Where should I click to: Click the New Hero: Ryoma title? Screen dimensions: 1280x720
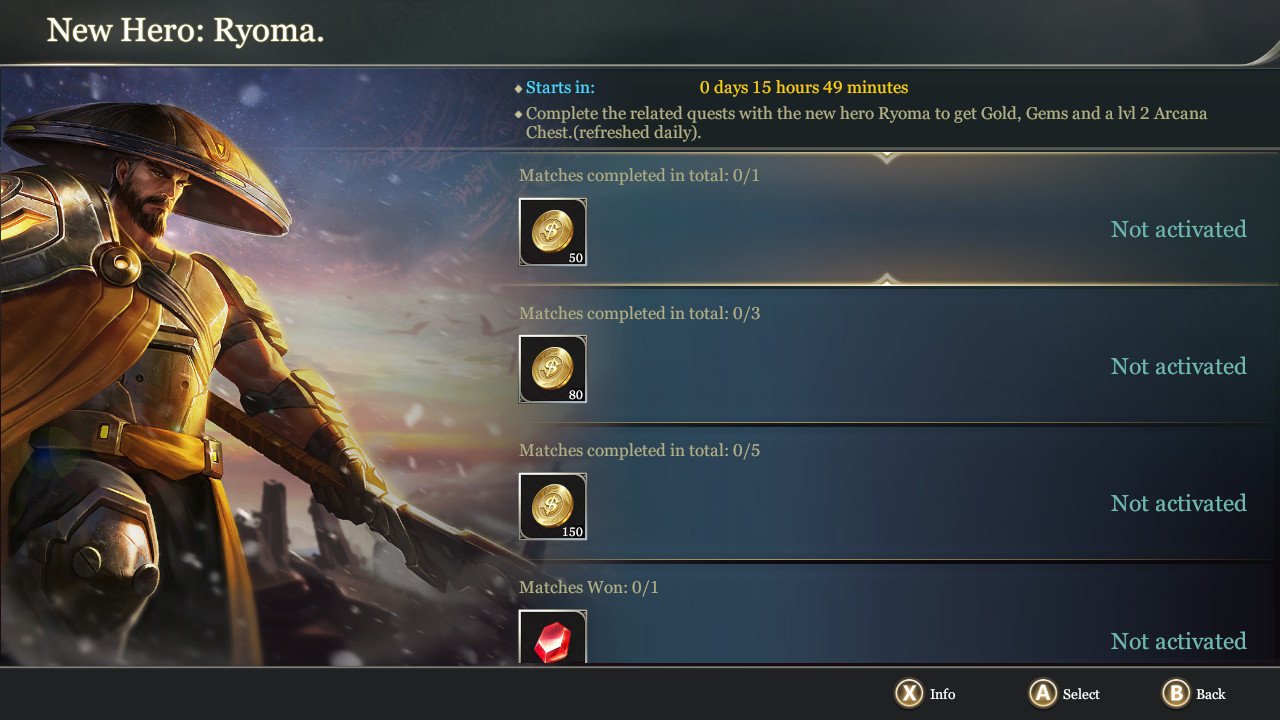186,30
